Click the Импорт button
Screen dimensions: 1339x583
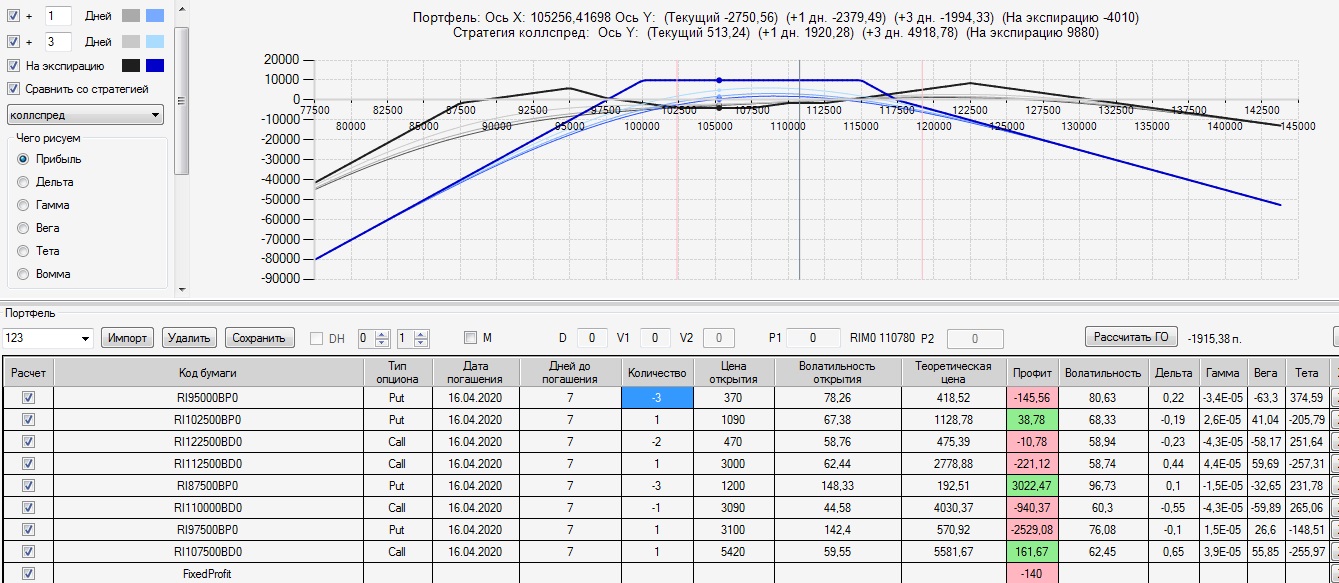pos(128,338)
